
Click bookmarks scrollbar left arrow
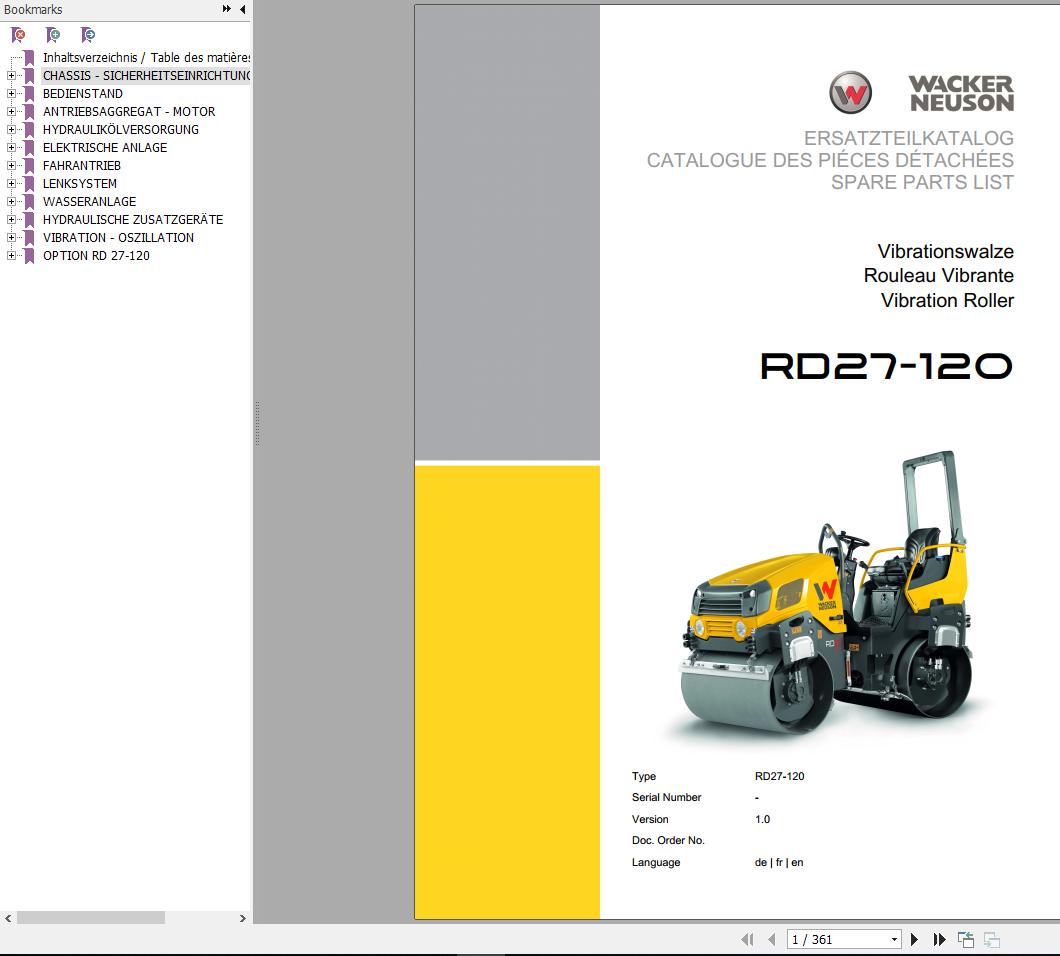[8, 918]
